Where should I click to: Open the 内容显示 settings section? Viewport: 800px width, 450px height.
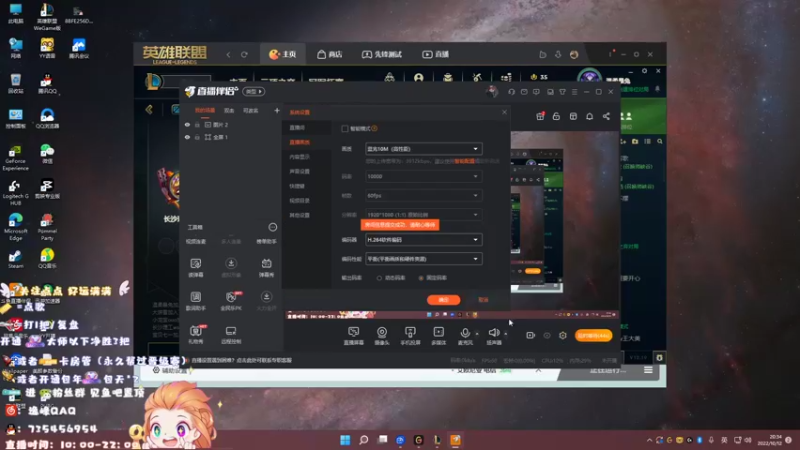pos(299,157)
